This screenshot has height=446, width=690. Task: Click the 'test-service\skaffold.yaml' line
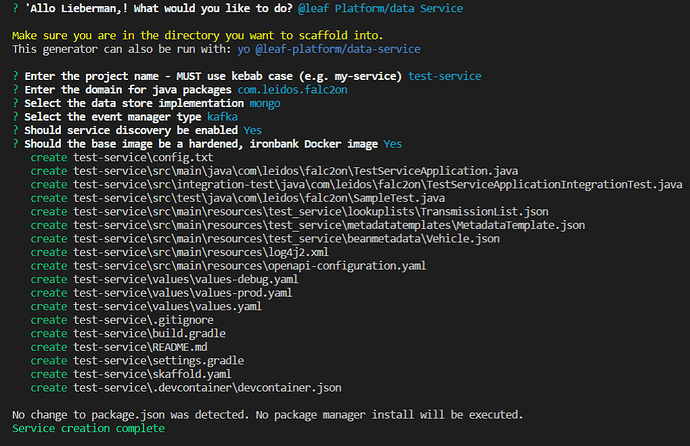tap(152, 374)
